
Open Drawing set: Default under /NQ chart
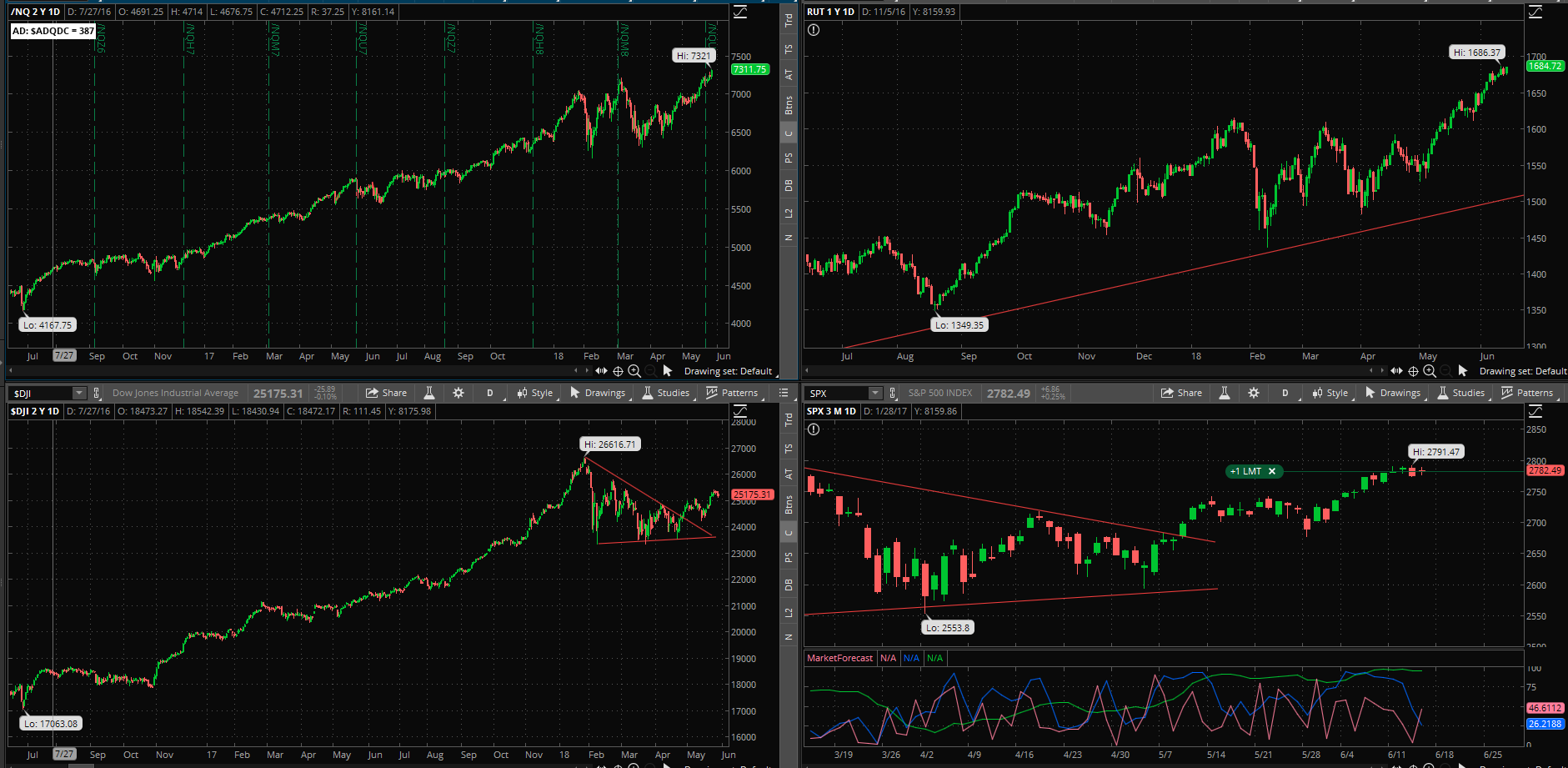(728, 371)
